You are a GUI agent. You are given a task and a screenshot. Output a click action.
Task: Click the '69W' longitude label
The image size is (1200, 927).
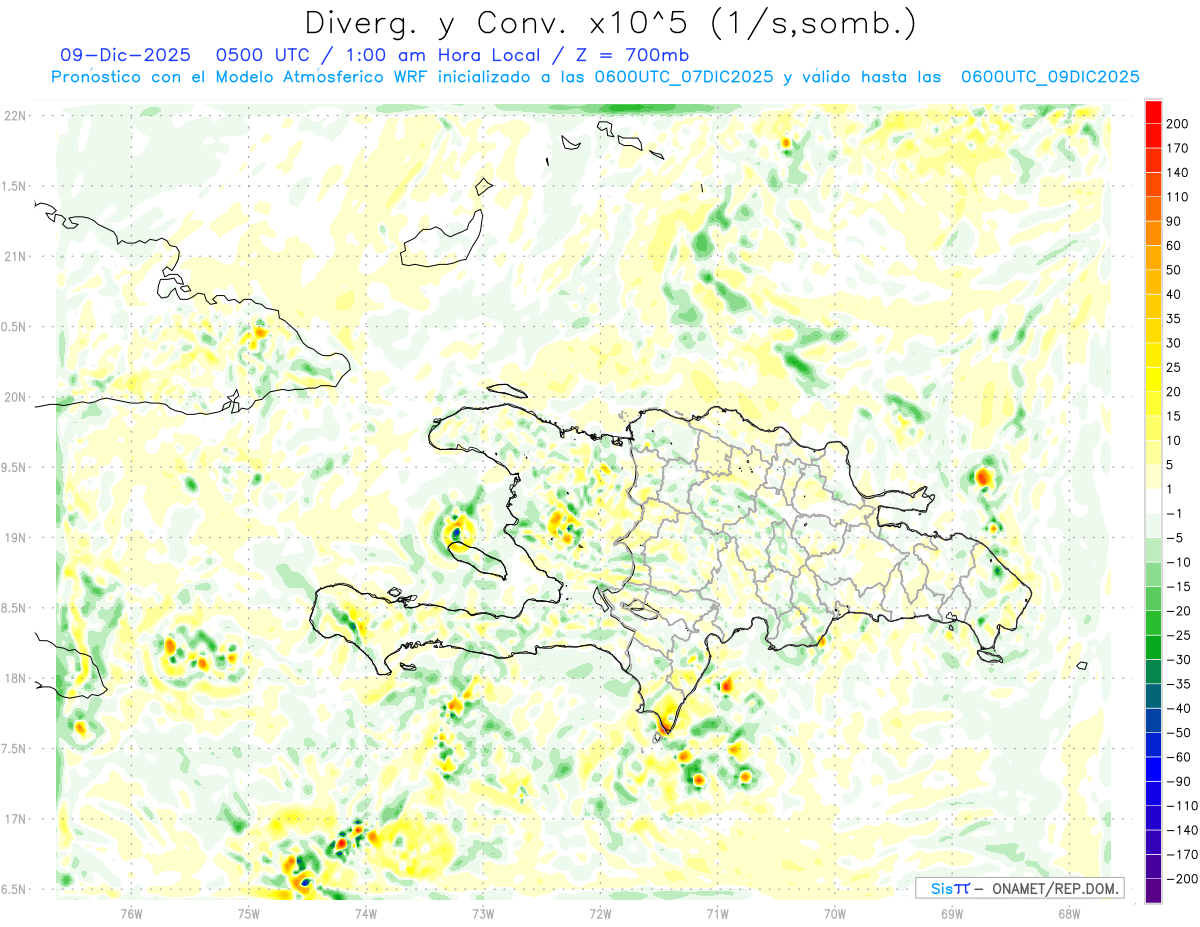(x=952, y=913)
